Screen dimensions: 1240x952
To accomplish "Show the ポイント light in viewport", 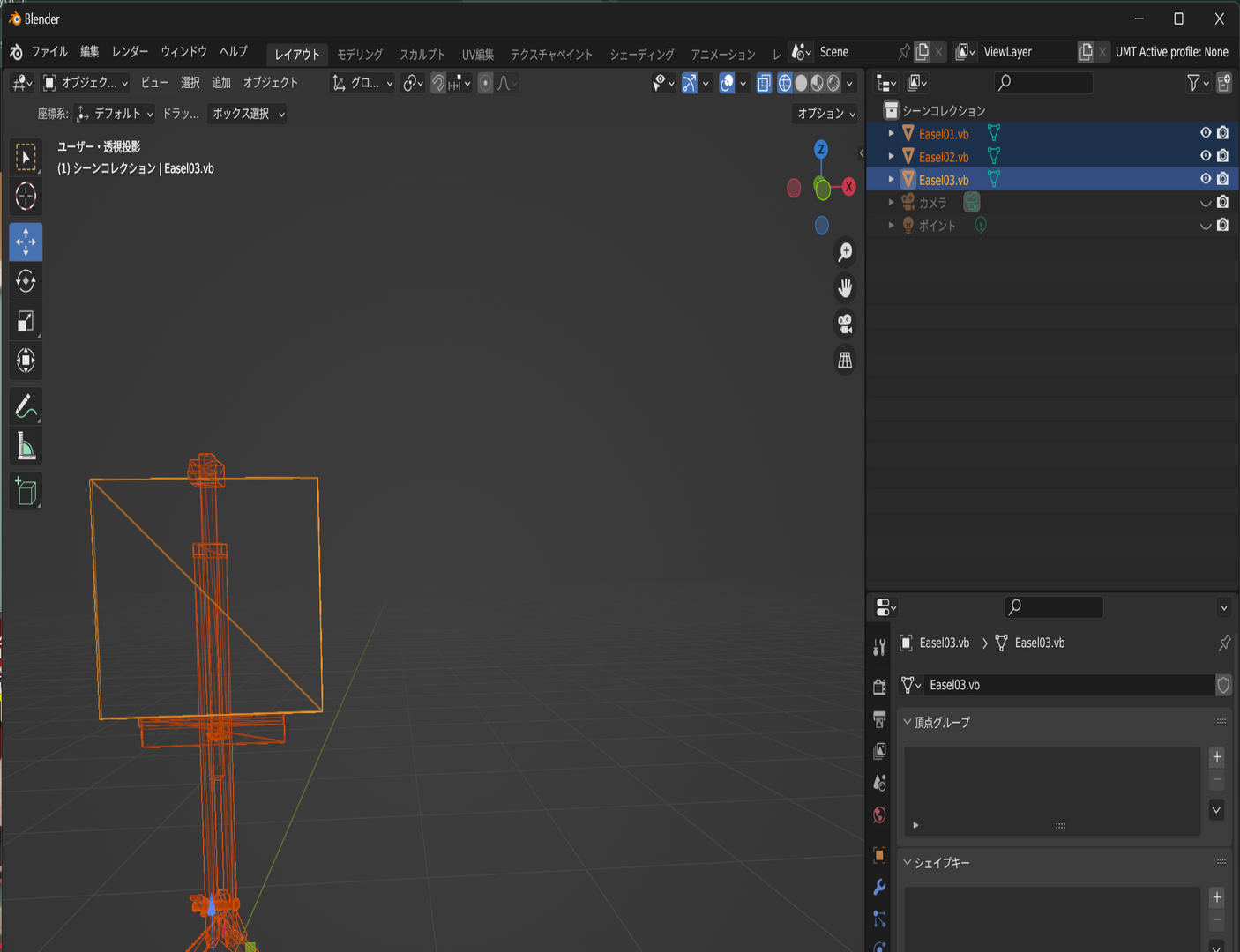I will point(1206,226).
